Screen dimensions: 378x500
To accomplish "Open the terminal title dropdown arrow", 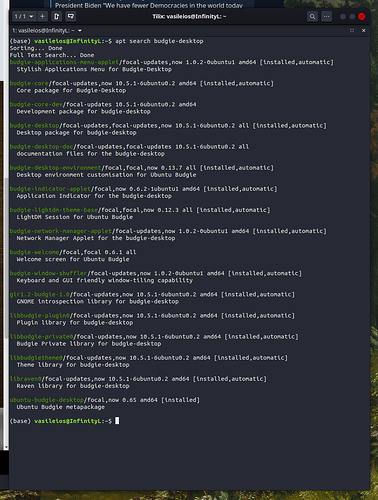I will [80, 31].
